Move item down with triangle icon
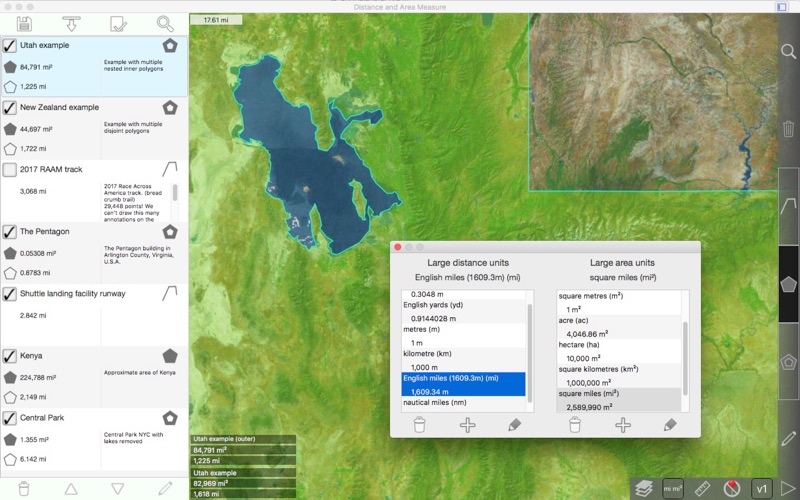The width and height of the screenshot is (800, 500). coord(118,489)
